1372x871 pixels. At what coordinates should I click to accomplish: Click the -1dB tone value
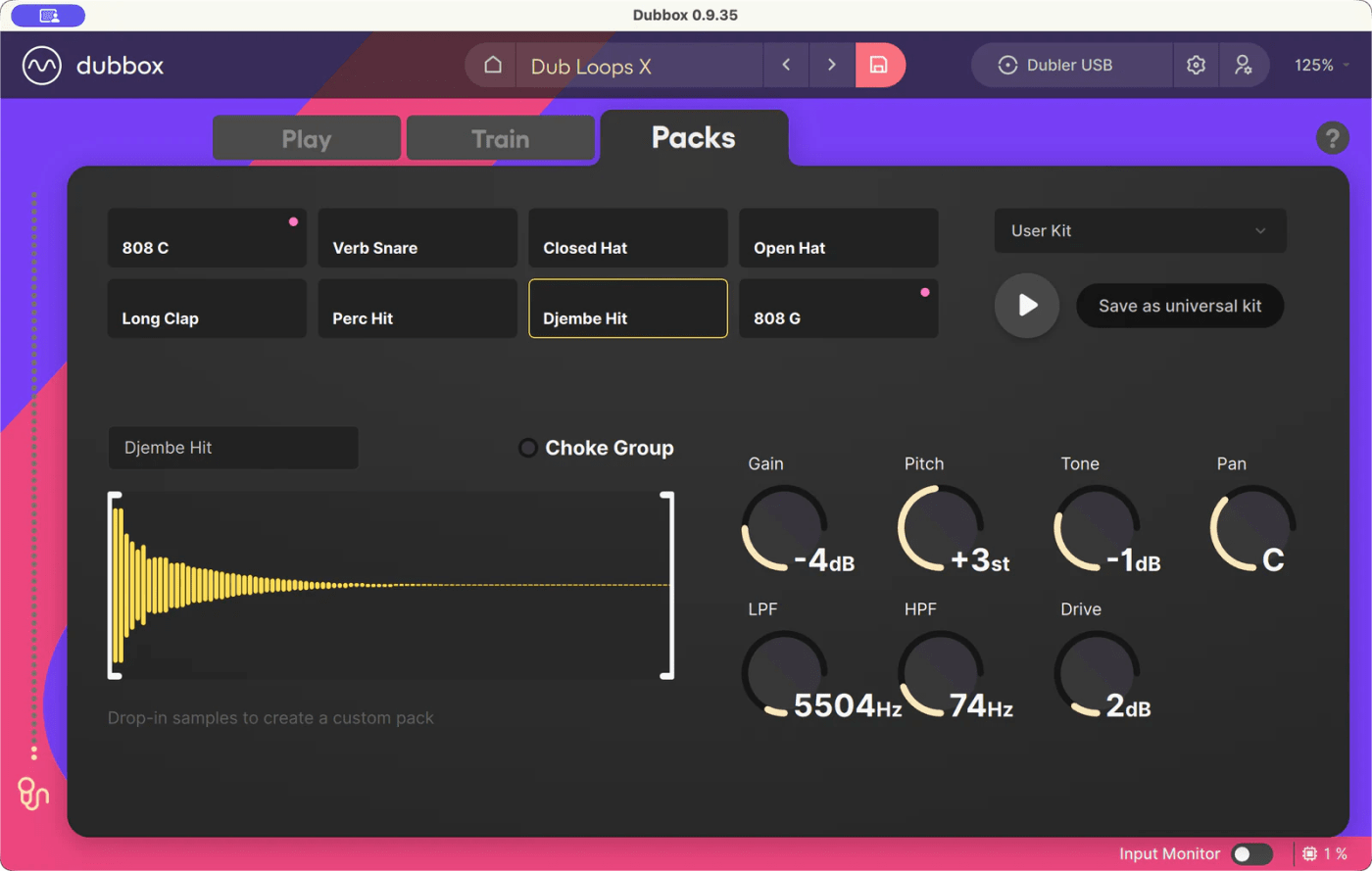[1134, 561]
